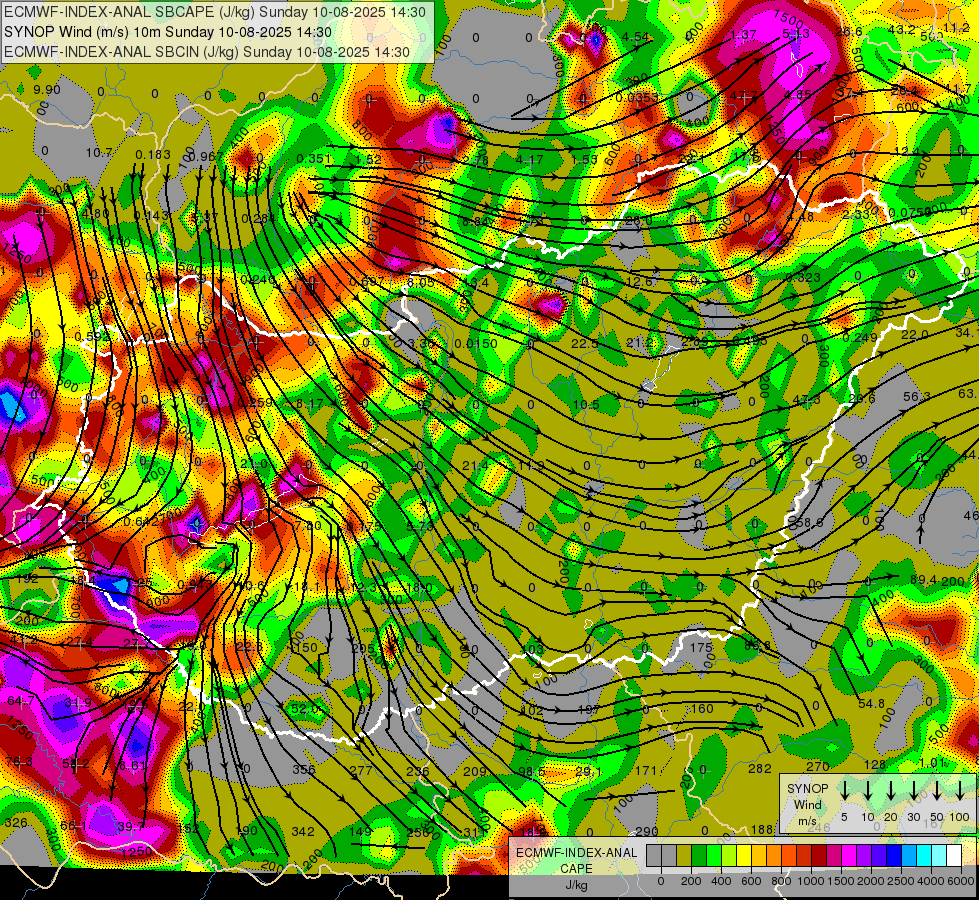Click the 30 m/s wind arrow in legend

(x=914, y=791)
